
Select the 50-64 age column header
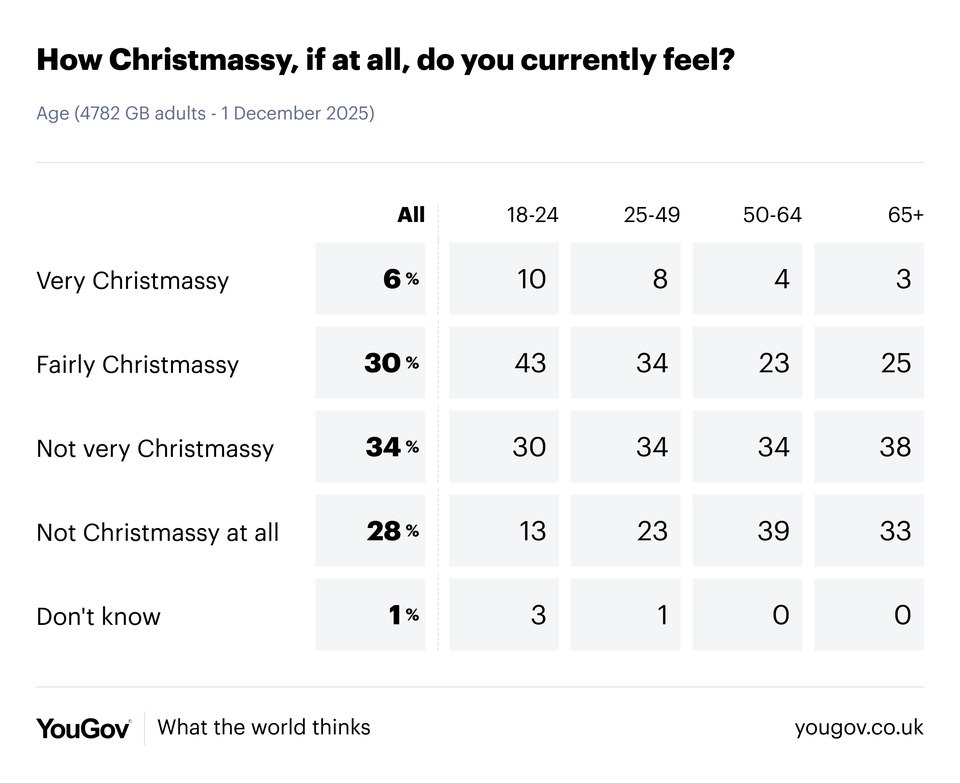(773, 215)
